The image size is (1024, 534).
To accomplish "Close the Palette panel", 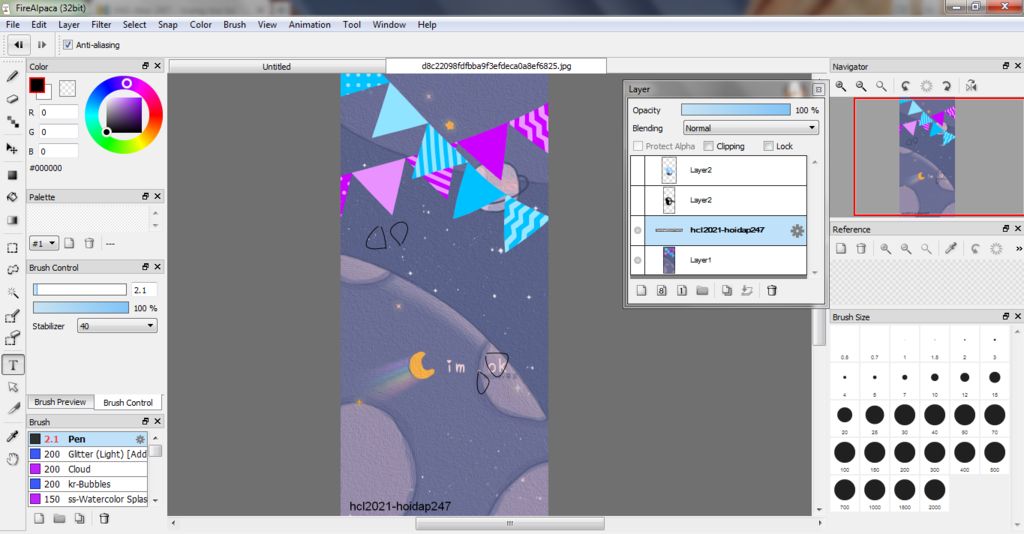I will [157, 196].
